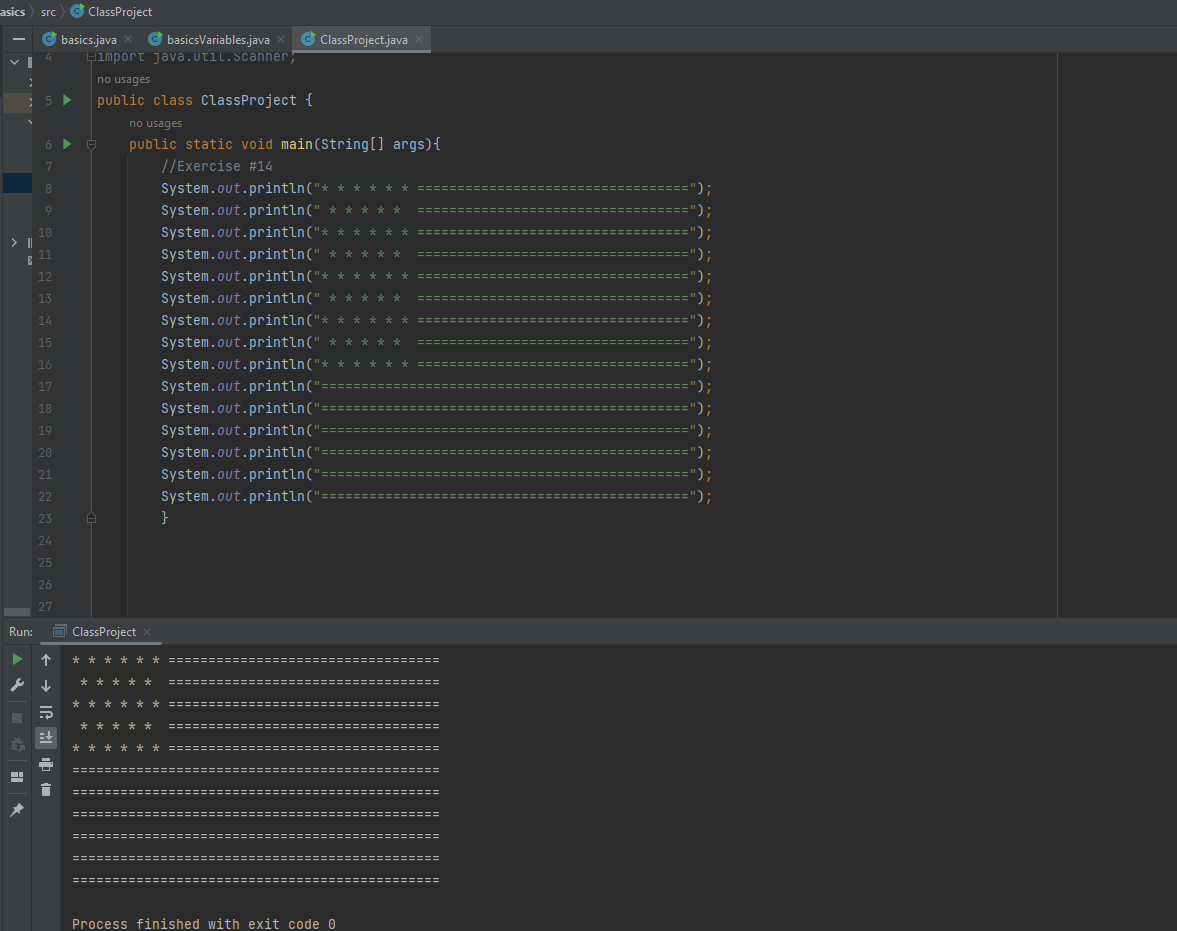Viewport: 1177px width, 931px height.
Task: Click the Run: panel label
Action: 20,632
